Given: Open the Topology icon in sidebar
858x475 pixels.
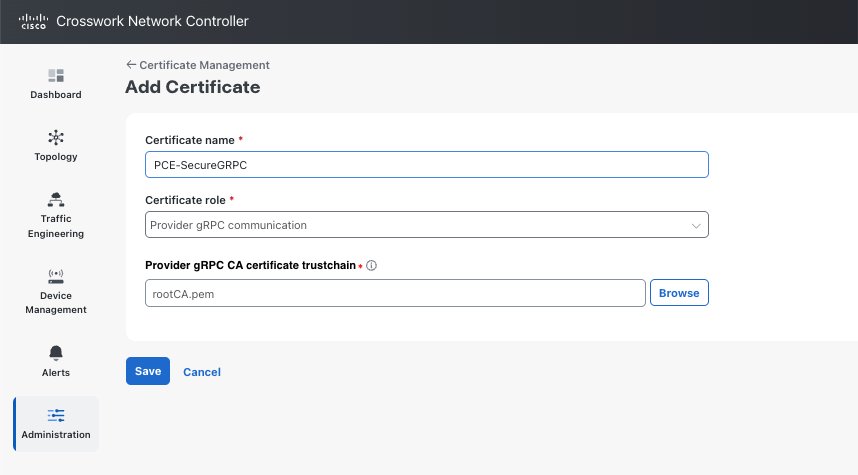Looking at the screenshot, I should coord(56,137).
